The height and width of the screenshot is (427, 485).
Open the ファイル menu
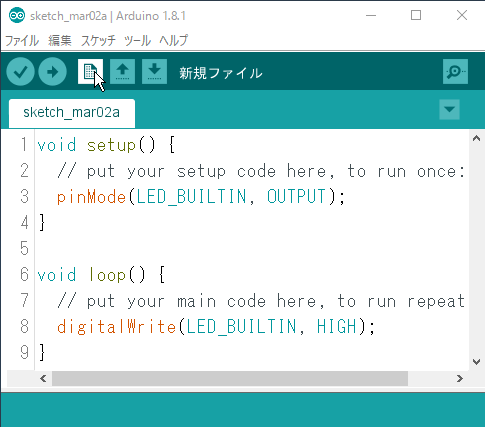pyautogui.click(x=22, y=41)
